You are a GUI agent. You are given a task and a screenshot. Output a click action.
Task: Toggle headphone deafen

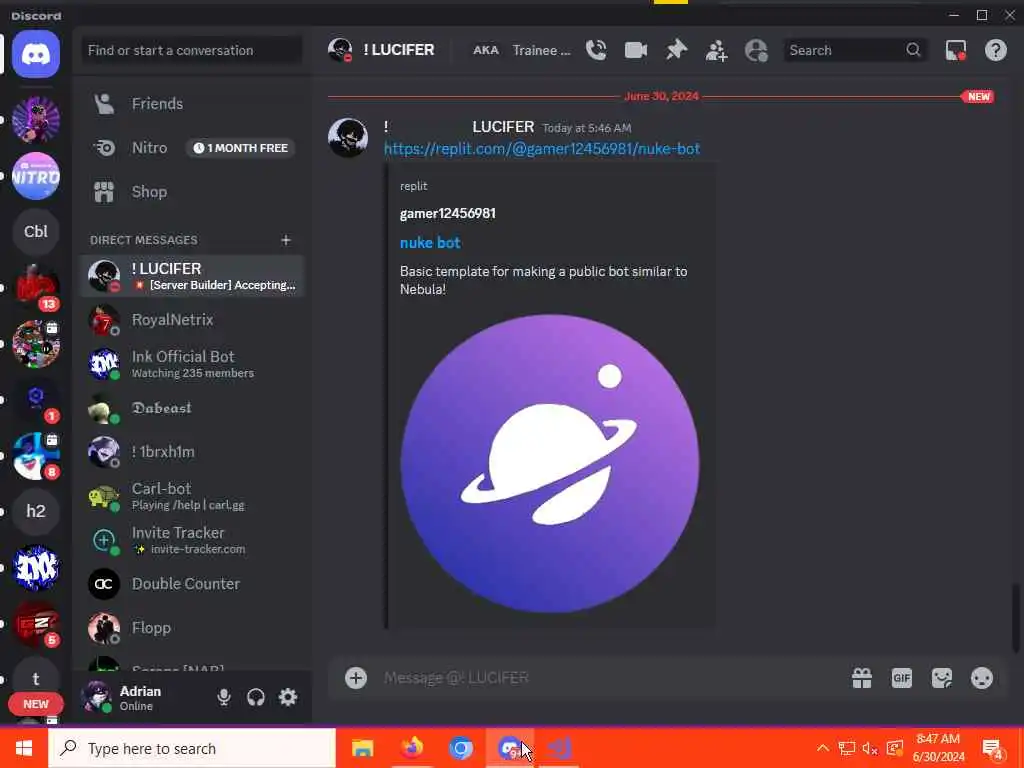256,697
